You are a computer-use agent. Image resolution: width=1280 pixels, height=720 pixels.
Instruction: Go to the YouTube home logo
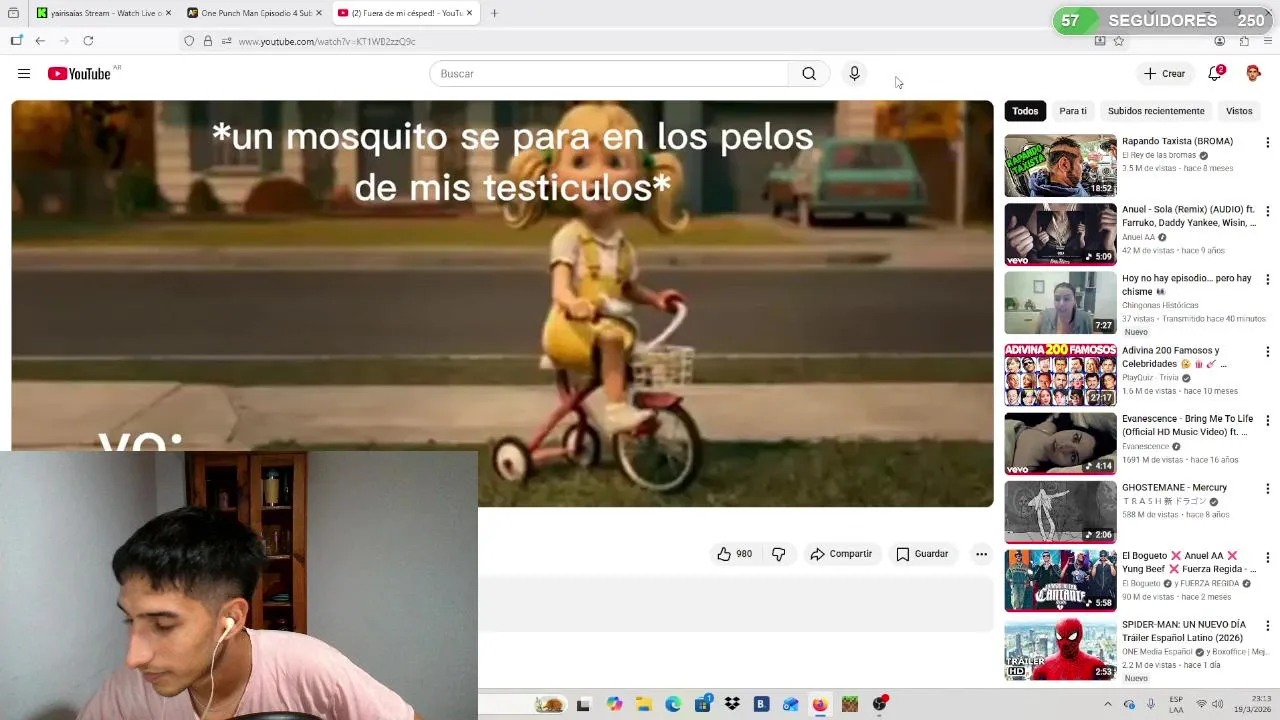coord(79,73)
